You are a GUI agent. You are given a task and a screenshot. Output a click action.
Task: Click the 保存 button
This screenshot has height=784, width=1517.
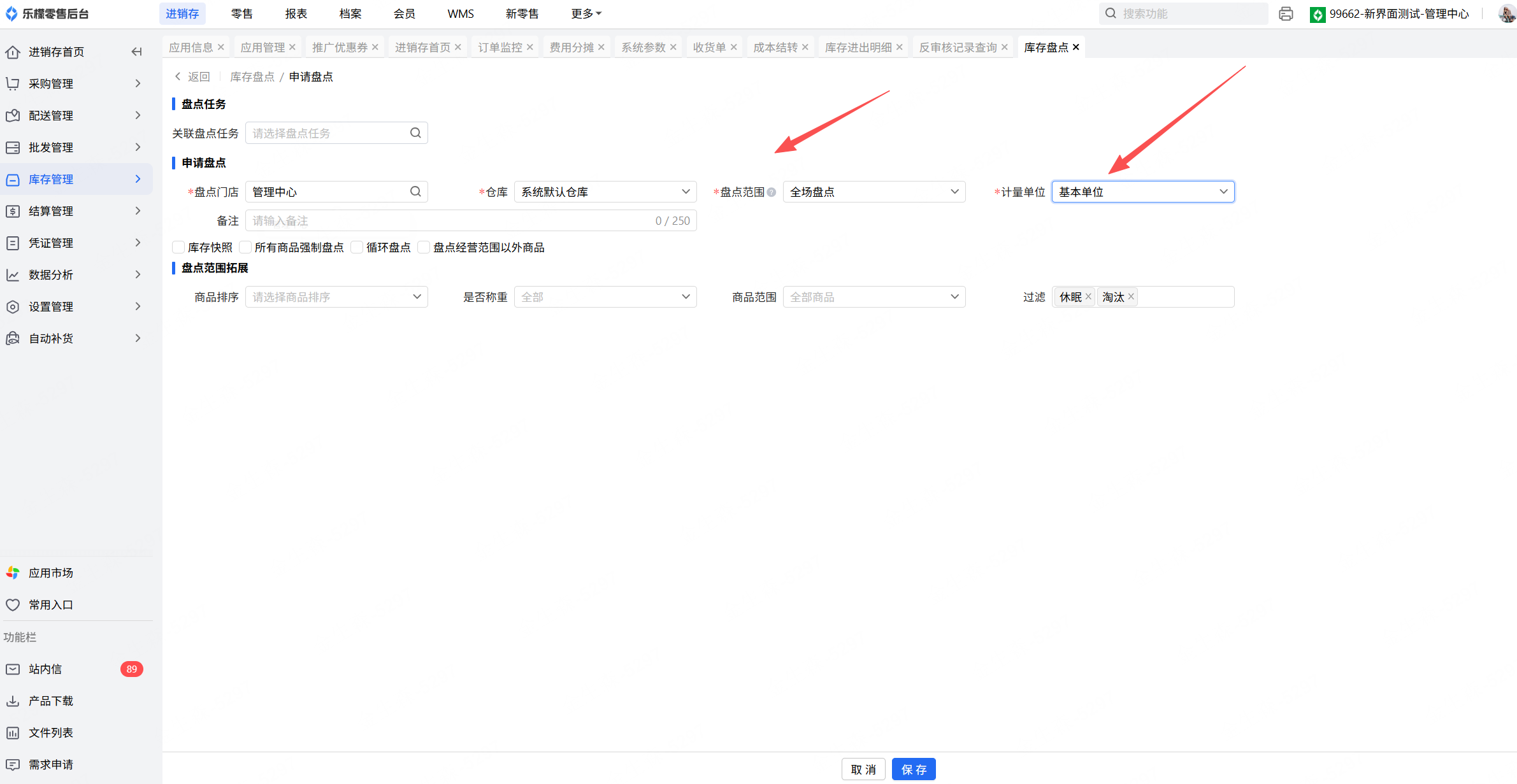[913, 769]
